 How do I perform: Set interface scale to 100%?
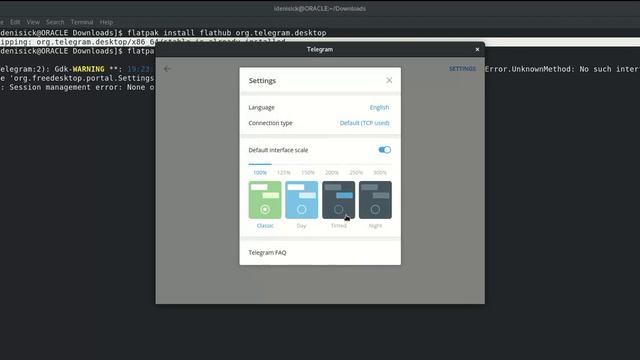point(260,173)
